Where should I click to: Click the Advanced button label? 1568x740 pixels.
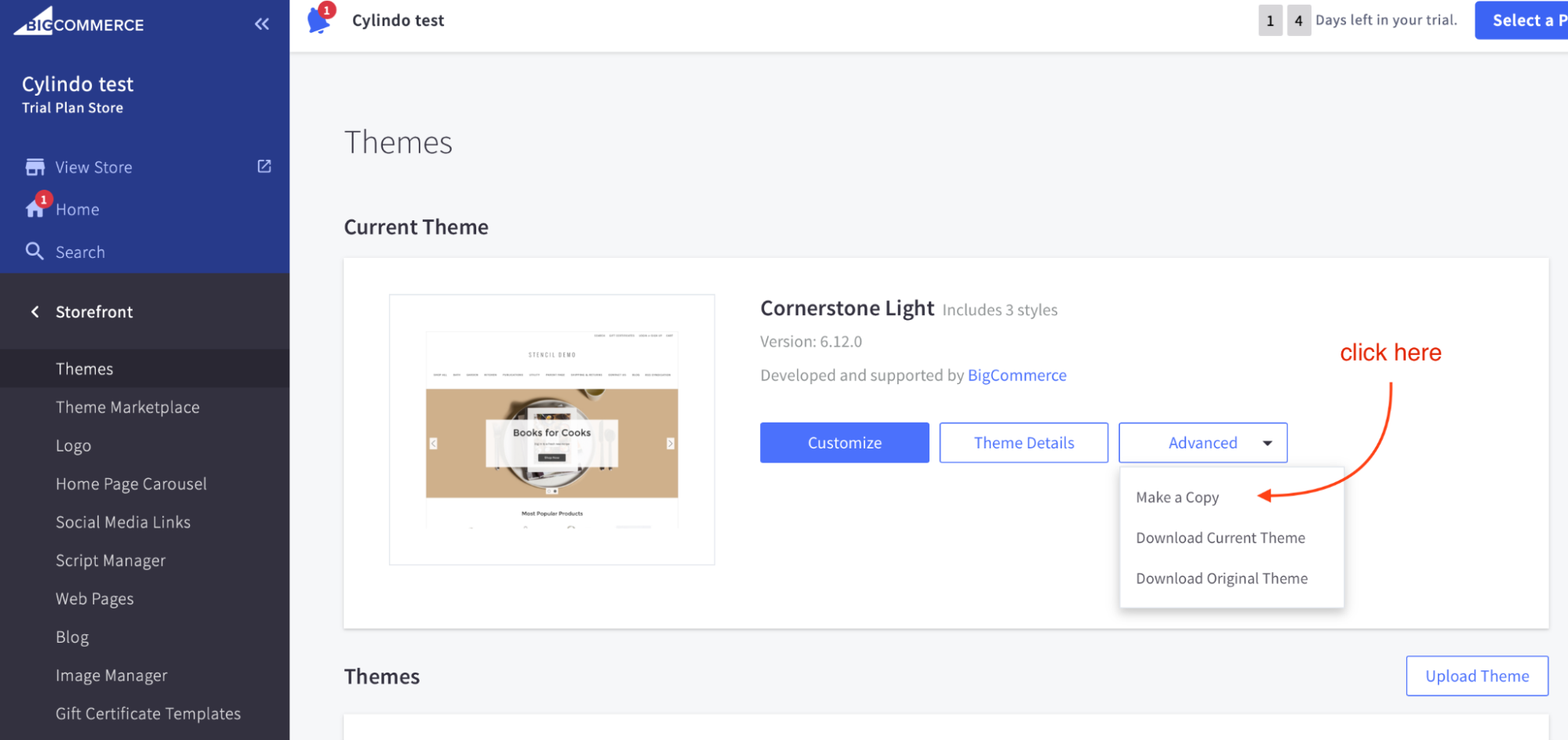pos(1202,443)
